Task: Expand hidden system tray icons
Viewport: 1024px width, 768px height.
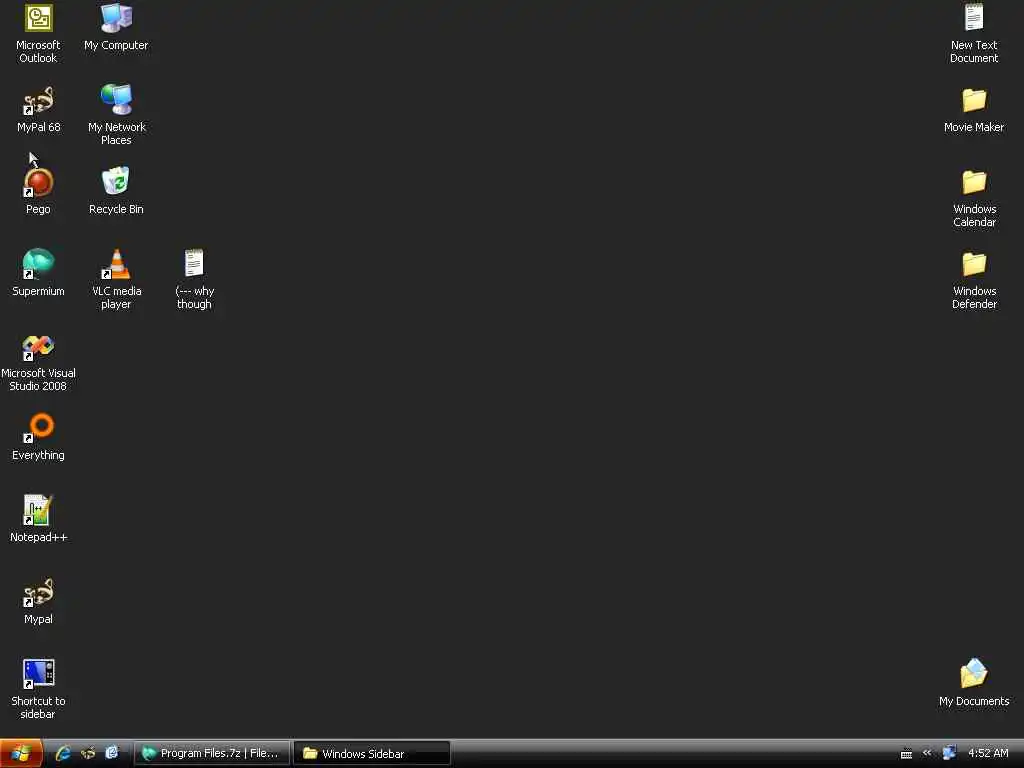Action: [927, 753]
